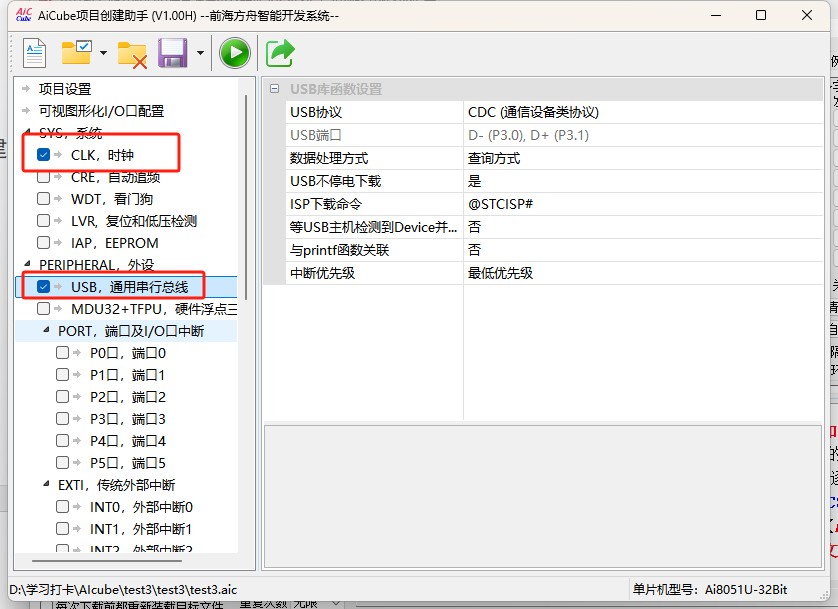Click the green play generate button
Viewport: 838px width, 609px height.
click(235, 53)
